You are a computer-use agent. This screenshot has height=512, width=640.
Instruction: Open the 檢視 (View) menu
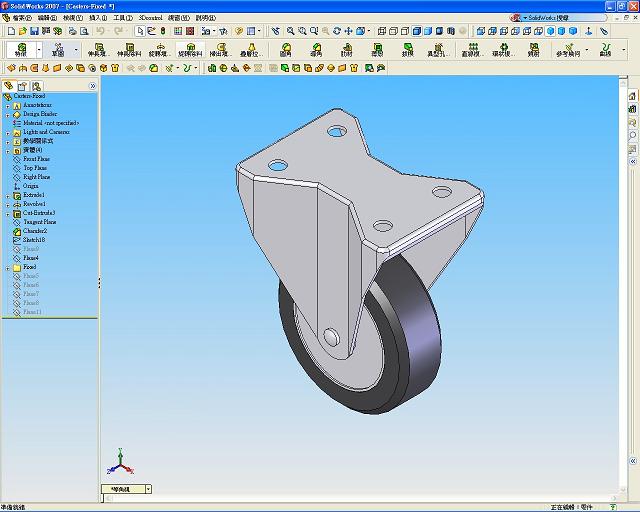(73, 18)
